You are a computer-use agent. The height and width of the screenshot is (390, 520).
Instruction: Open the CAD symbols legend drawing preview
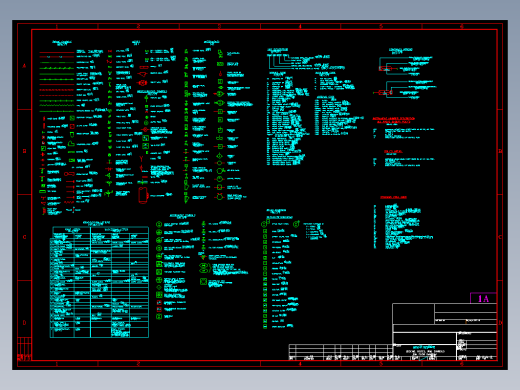pos(260,195)
